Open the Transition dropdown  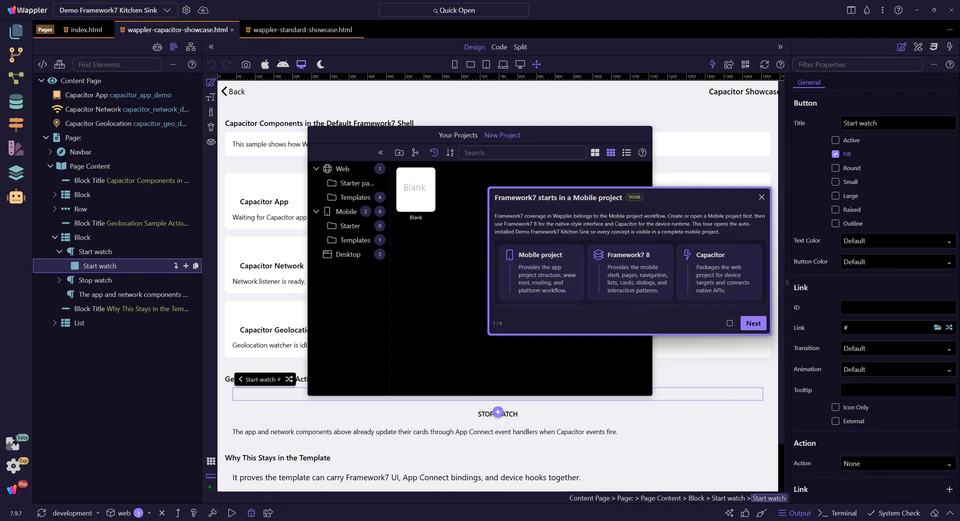[897, 348]
